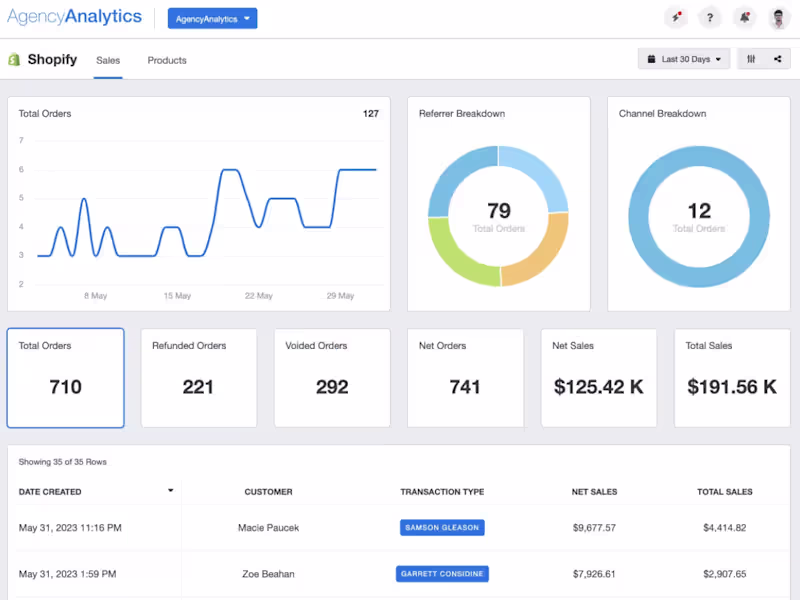
Task: Click the share report icon
Action: (777, 59)
